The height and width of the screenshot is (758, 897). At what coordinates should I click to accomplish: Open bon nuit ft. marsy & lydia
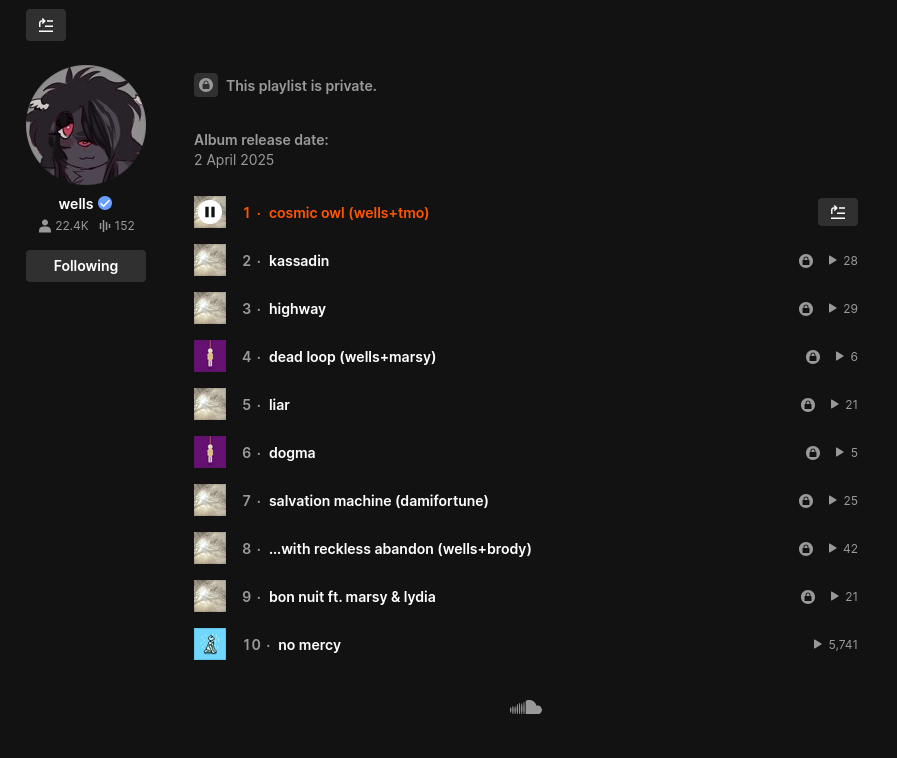coord(352,597)
